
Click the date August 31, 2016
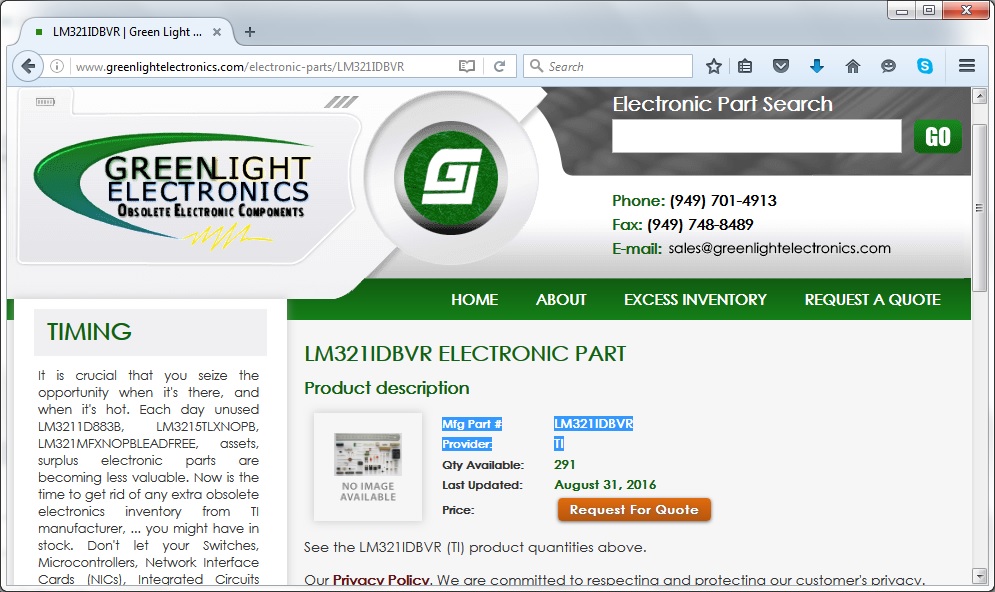(x=605, y=485)
